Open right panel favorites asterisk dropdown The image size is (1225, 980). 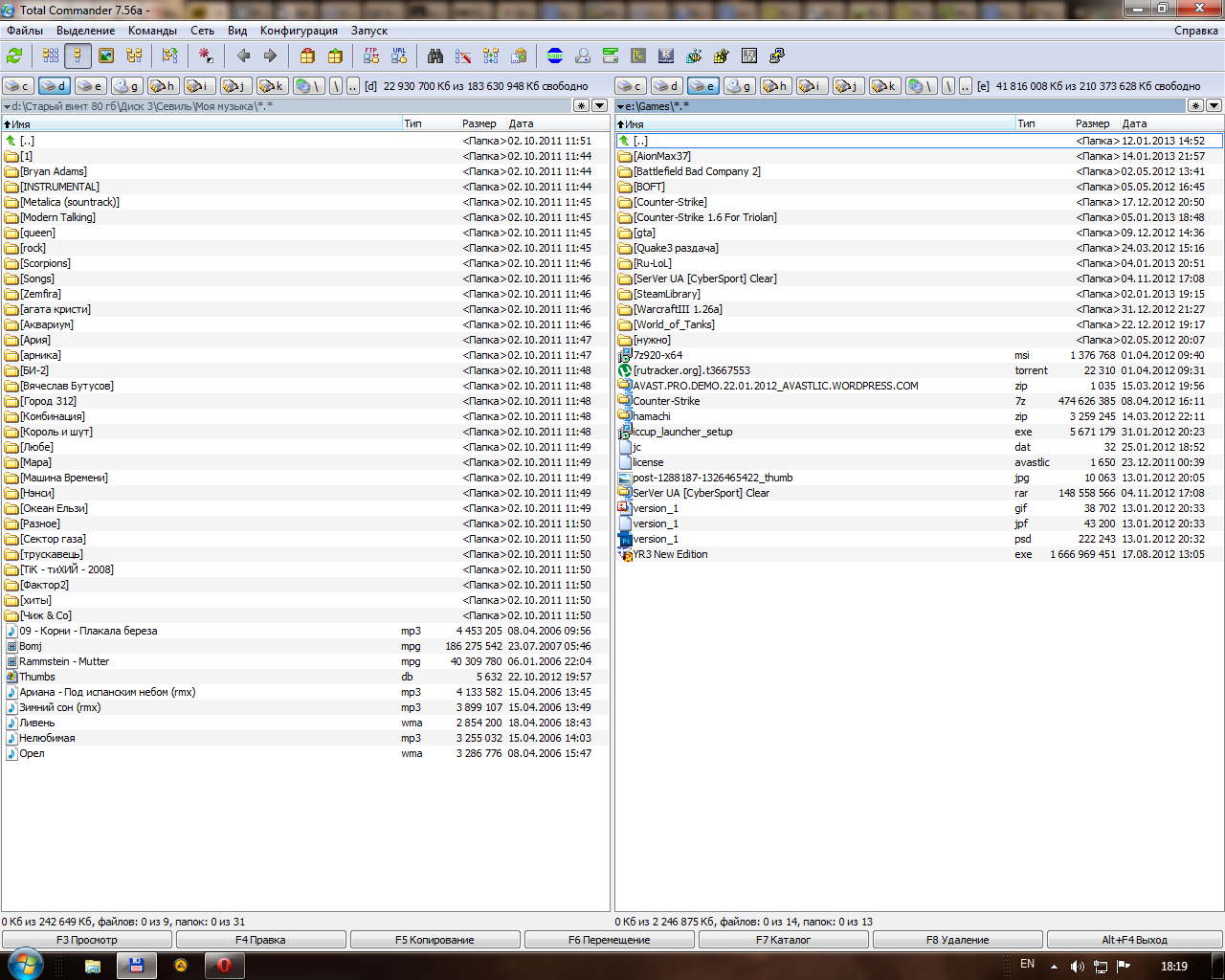[x=1195, y=105]
